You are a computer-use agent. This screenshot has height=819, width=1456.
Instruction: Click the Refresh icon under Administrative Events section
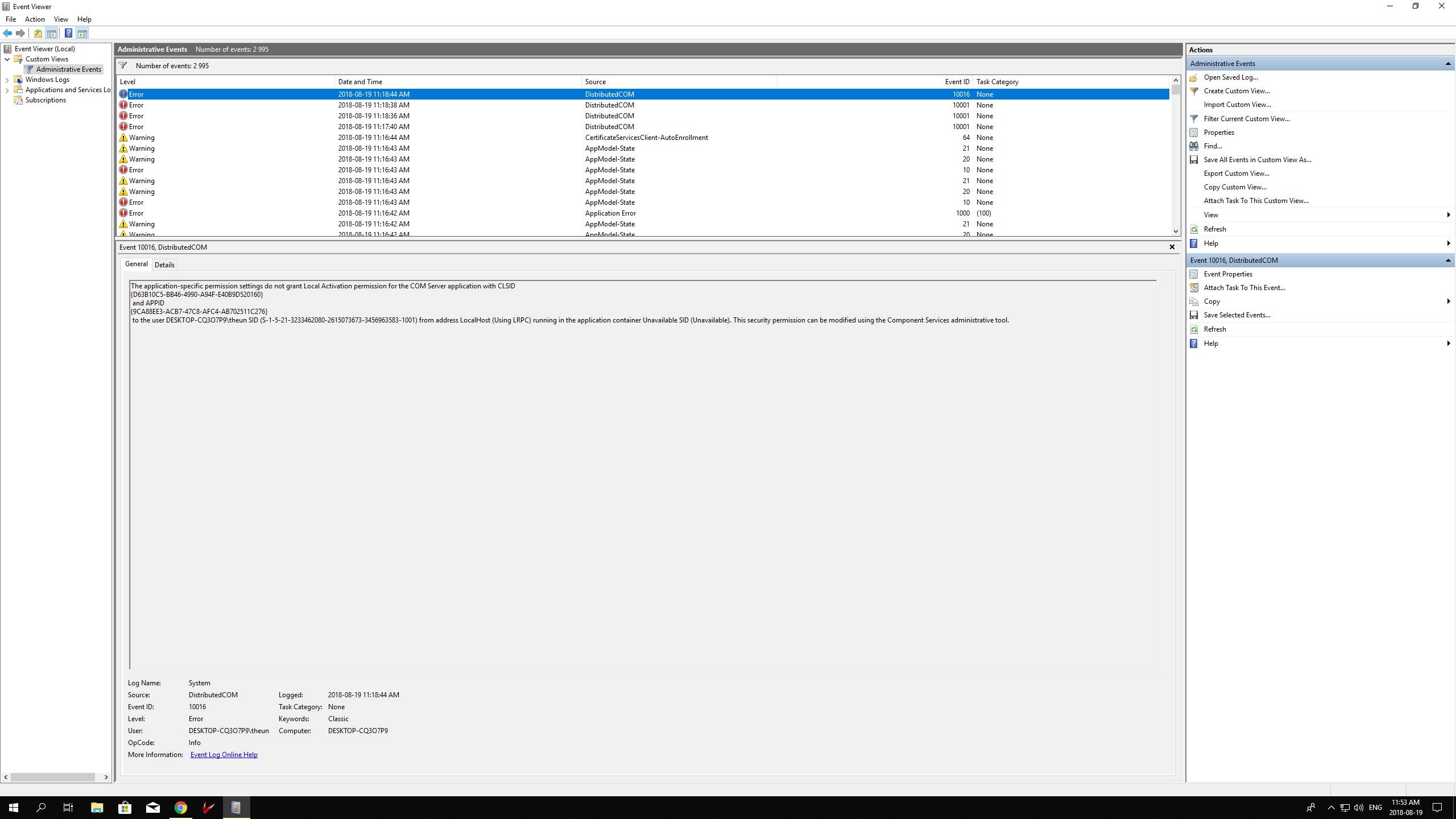[1194, 229]
